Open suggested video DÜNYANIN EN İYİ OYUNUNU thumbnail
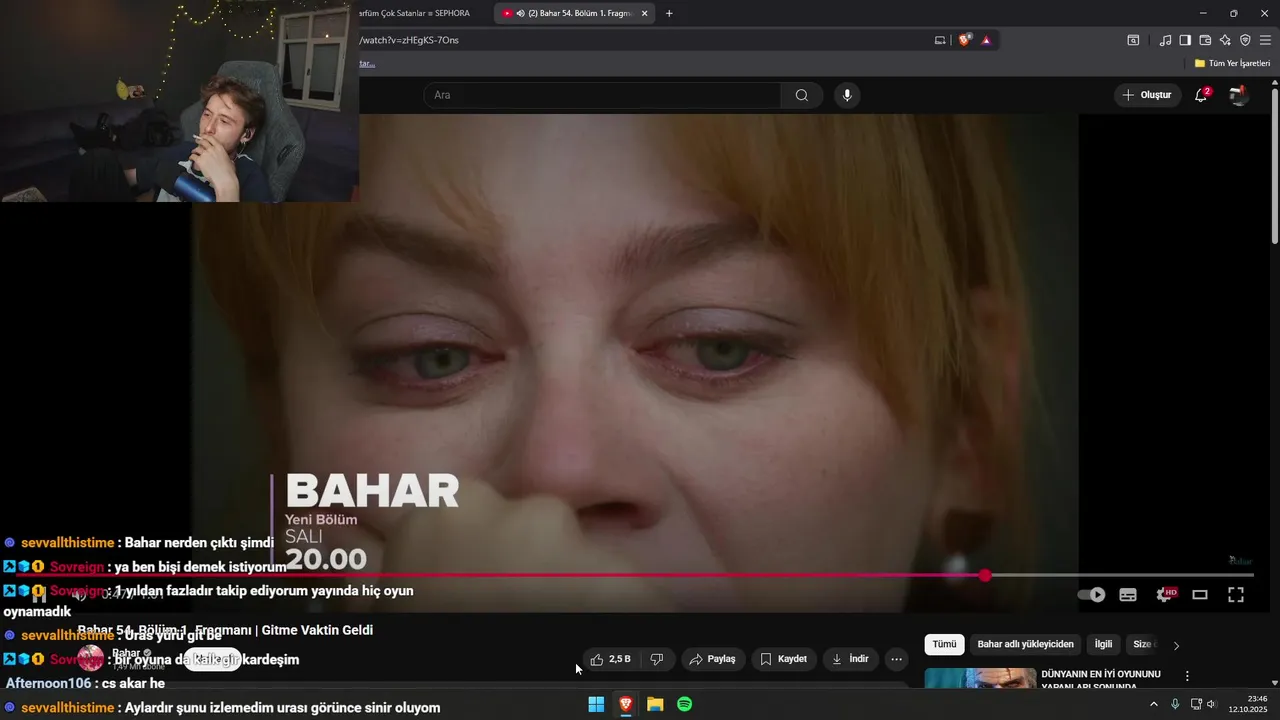This screenshot has height=720, width=1280. [x=980, y=678]
